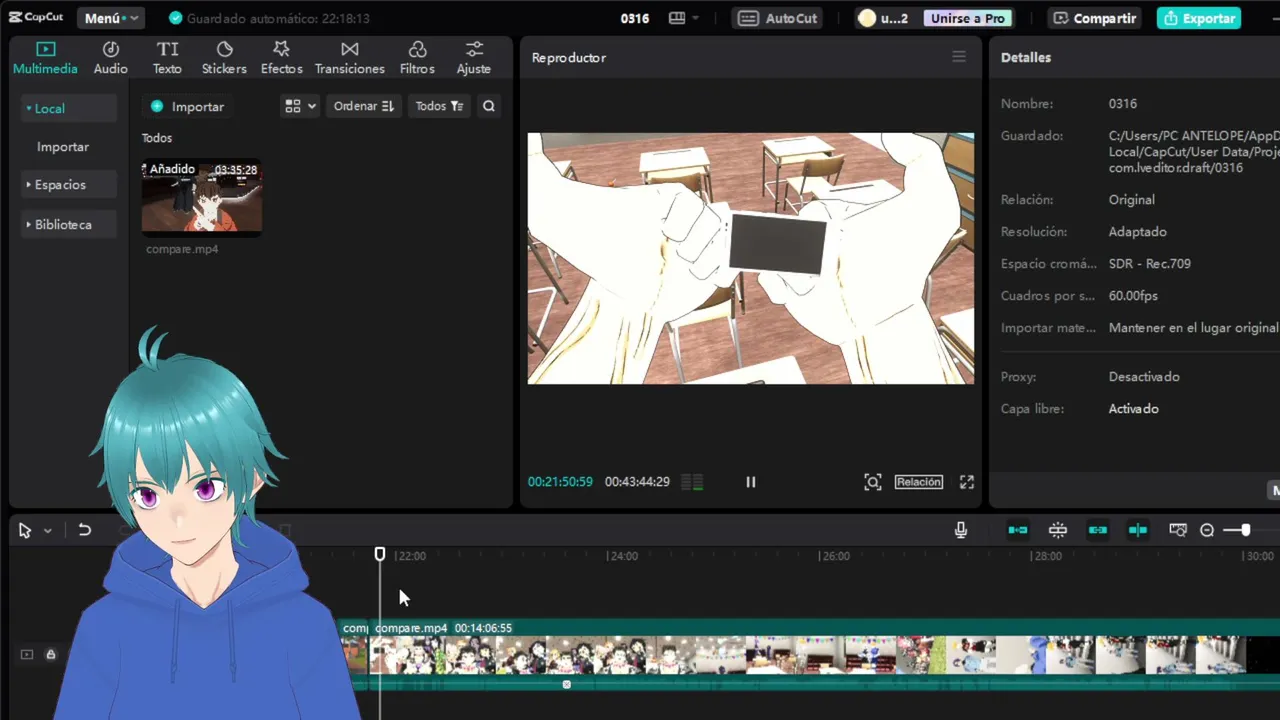Screen dimensions: 1280x720
Task: Click the undo arrow icon
Action: [85, 531]
